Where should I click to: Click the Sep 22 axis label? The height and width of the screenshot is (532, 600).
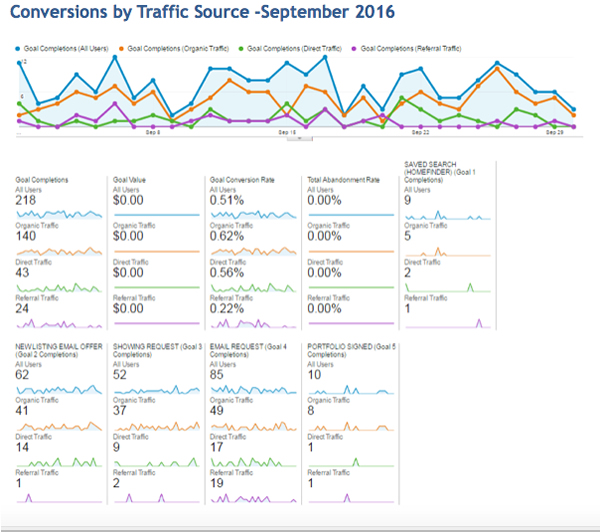coord(421,132)
